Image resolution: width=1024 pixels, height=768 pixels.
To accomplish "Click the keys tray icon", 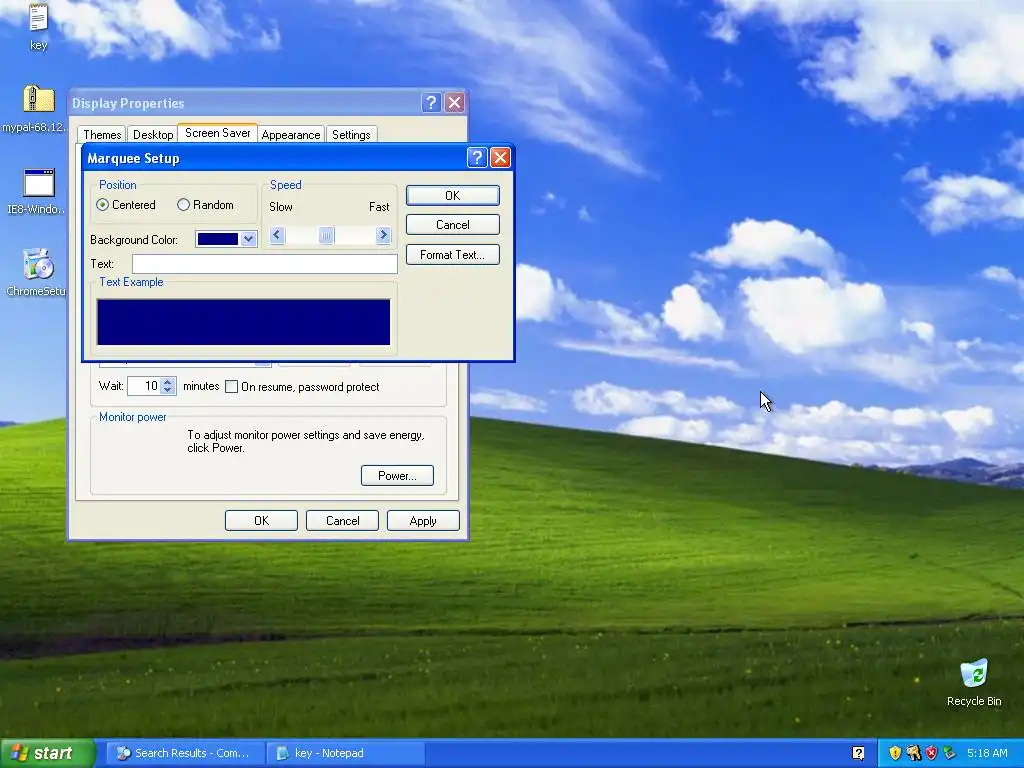I will (913, 753).
